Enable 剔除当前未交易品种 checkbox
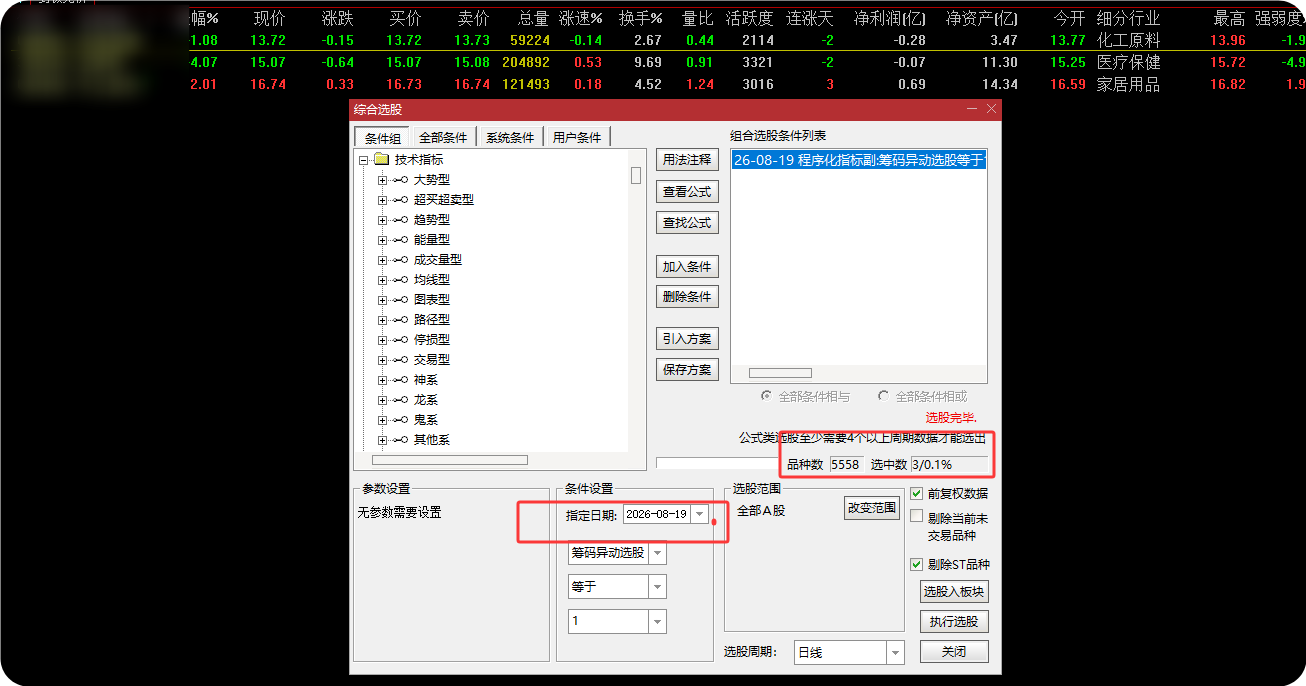 917,517
